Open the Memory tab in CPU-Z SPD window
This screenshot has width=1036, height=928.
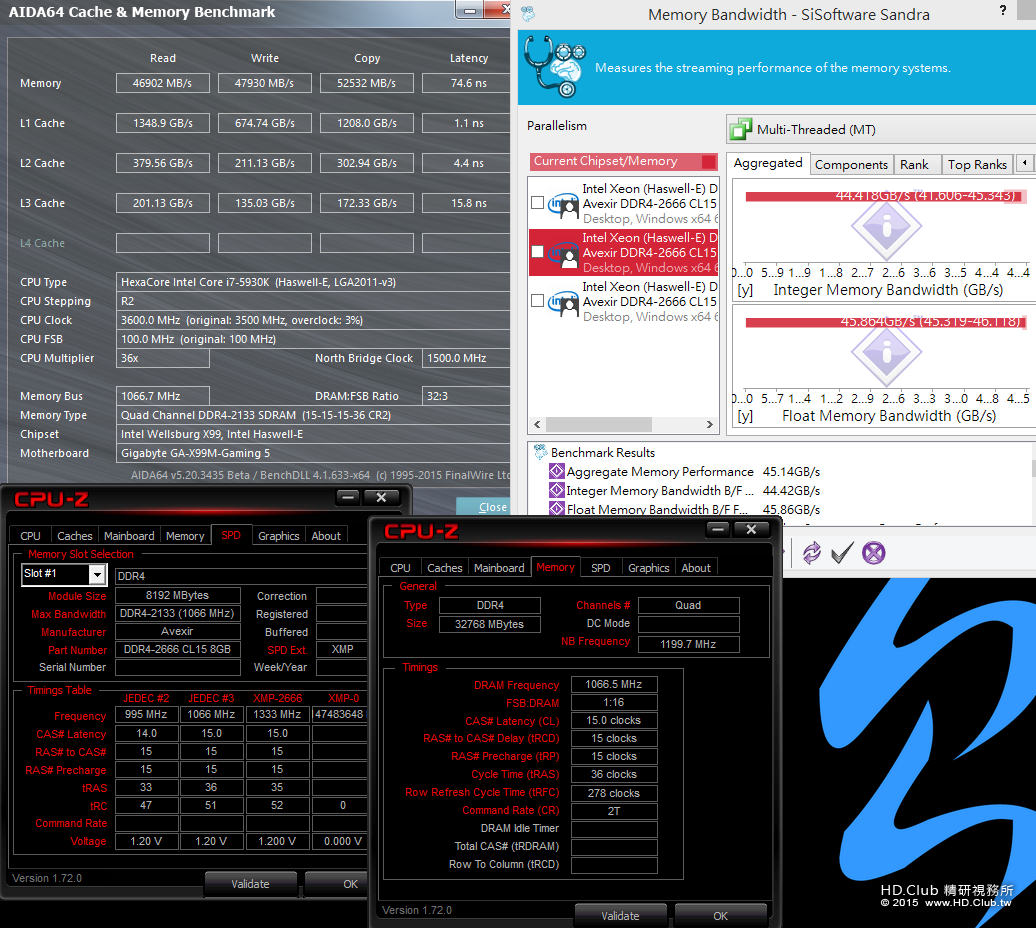click(185, 536)
